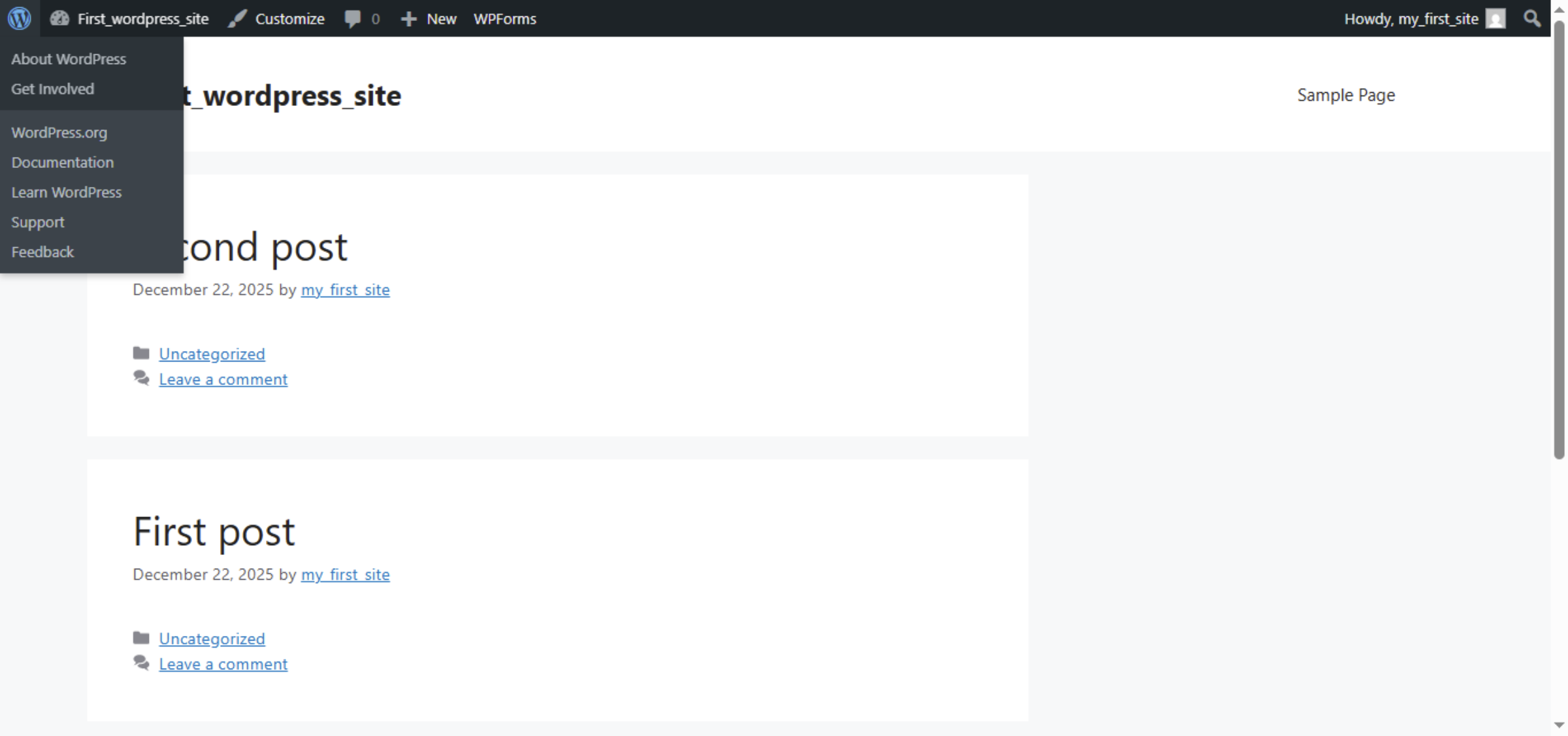Select About WordPress from the logo menu
Viewport: 1568px width, 736px height.
(68, 59)
